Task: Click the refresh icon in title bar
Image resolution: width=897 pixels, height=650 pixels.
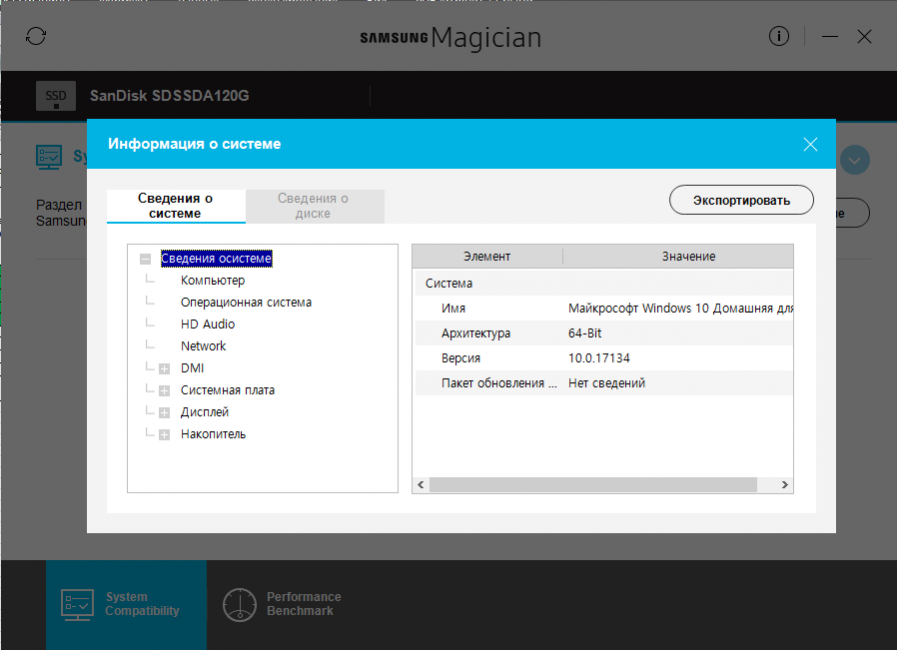Action: (36, 37)
